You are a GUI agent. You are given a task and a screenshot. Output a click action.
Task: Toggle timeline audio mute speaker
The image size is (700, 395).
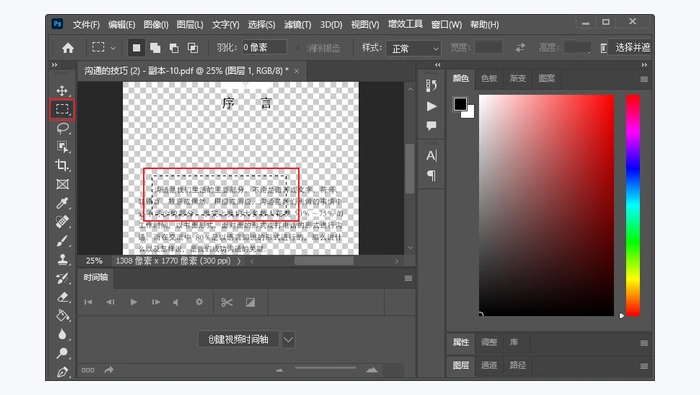pos(176,302)
